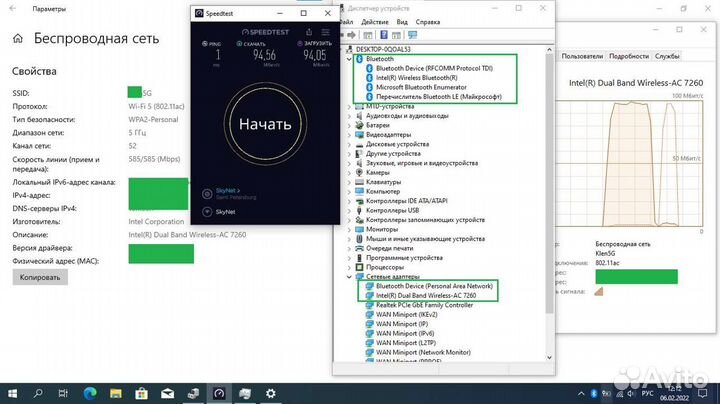Screen dimensions: 720x404
Task: Select Realtek PCIe GbE Family Controller
Action: pyautogui.click(x=424, y=305)
